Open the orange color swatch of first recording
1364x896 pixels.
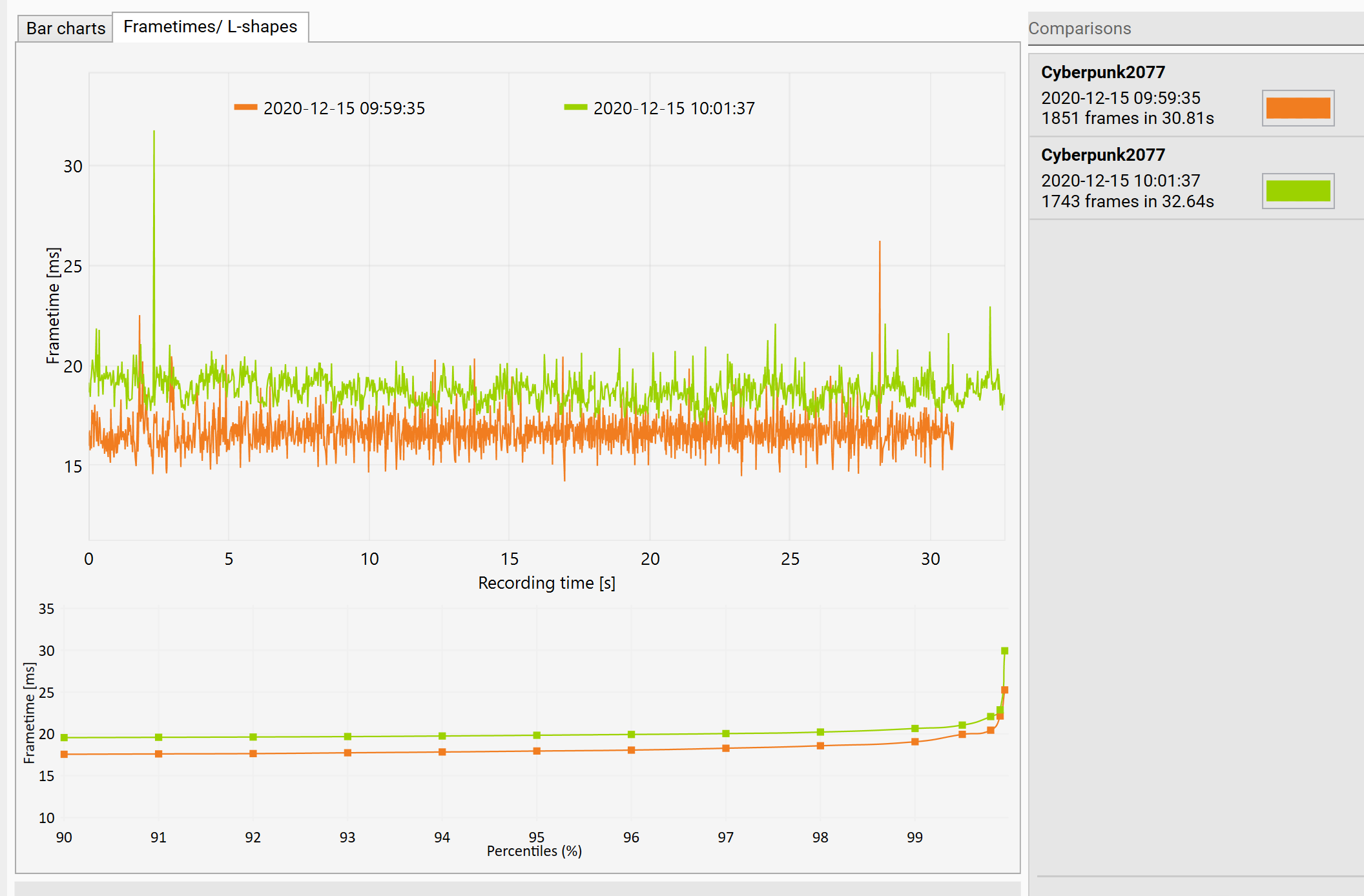1297,108
